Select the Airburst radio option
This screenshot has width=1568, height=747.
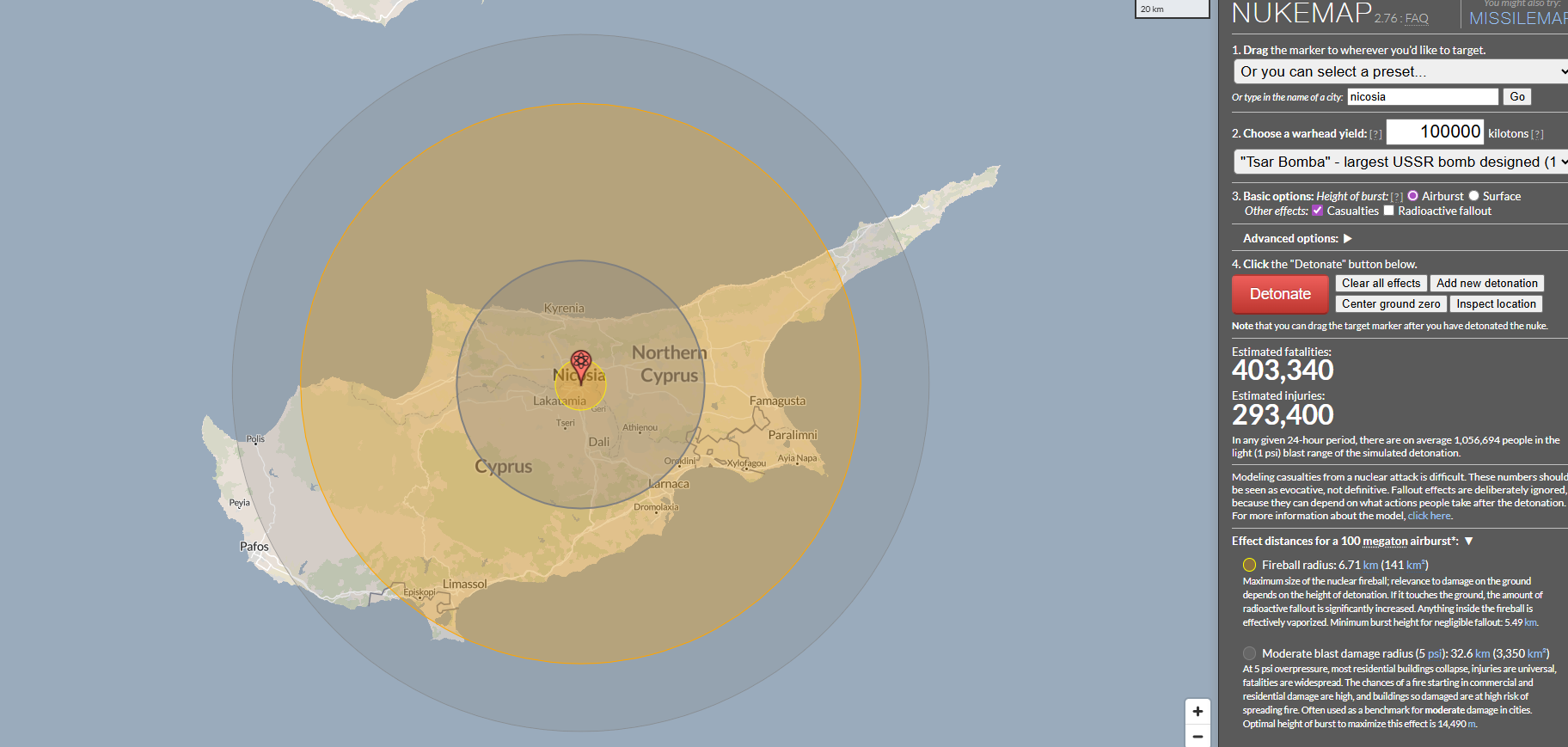[x=1412, y=196]
